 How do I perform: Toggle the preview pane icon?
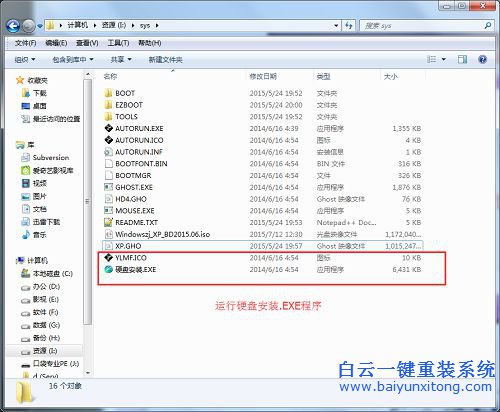tap(462, 59)
